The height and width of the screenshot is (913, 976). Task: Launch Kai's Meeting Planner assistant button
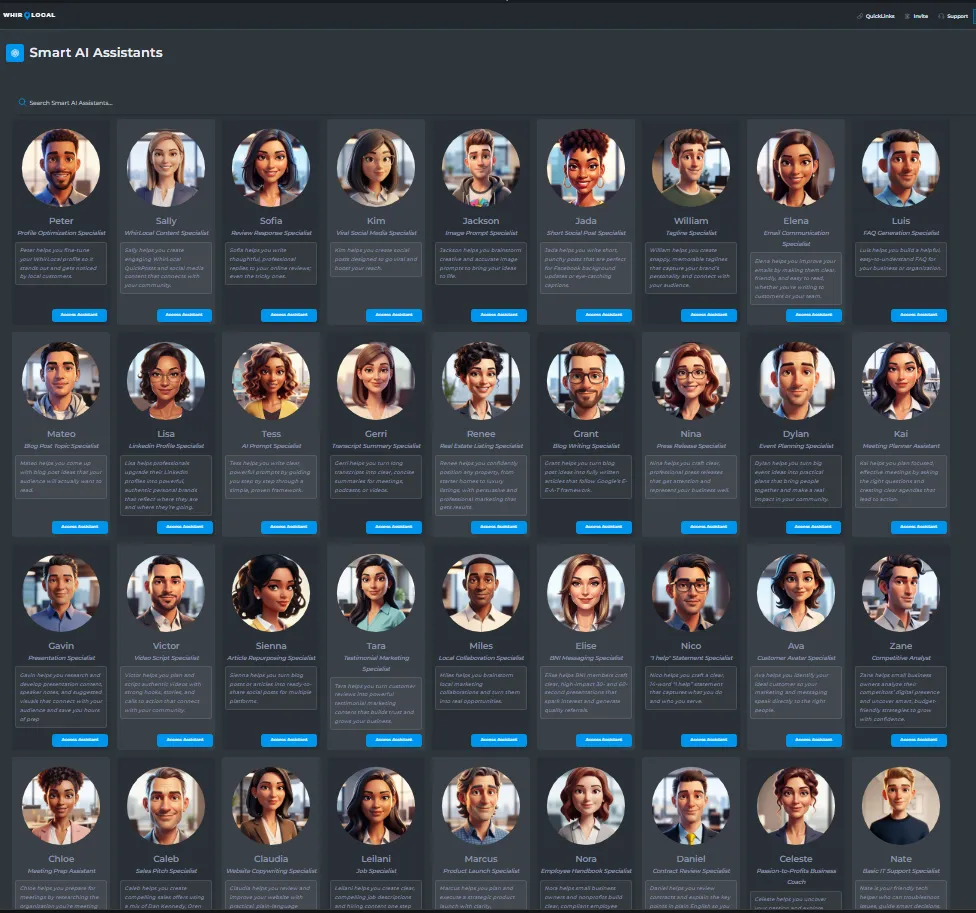tap(919, 528)
